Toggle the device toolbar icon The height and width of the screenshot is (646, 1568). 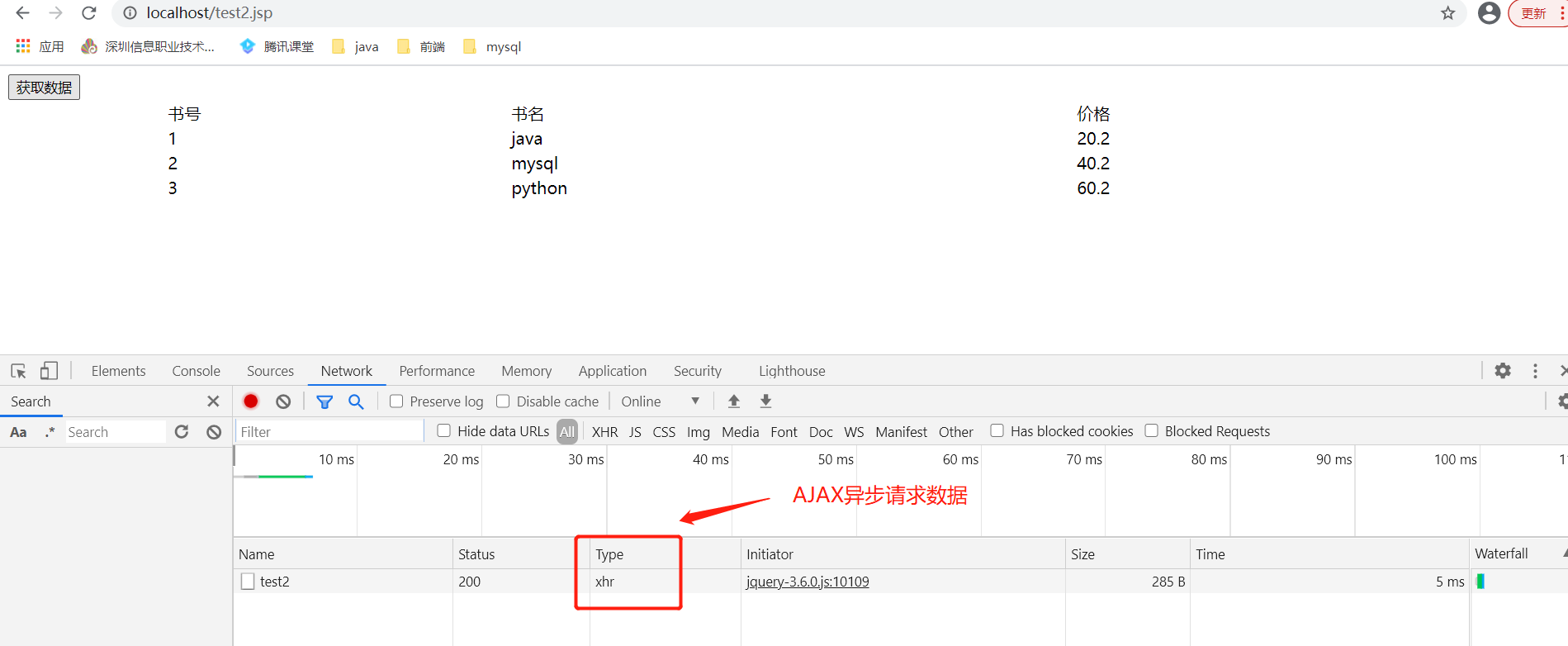point(49,371)
